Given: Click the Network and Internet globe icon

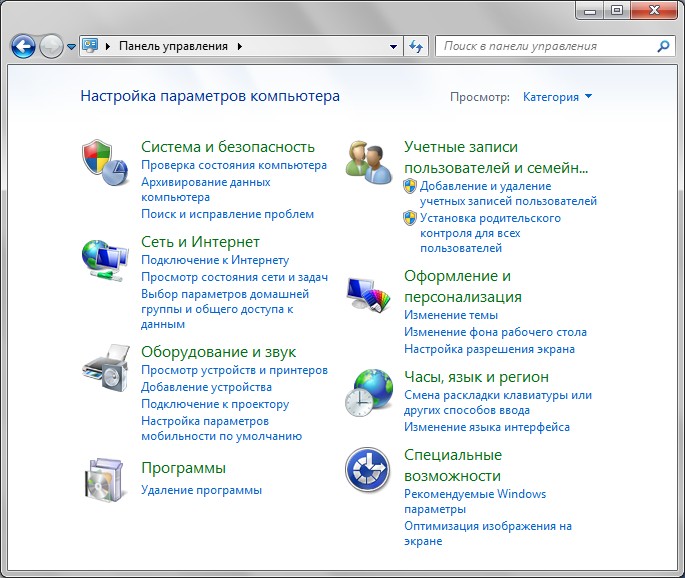Looking at the screenshot, I should 105,260.
